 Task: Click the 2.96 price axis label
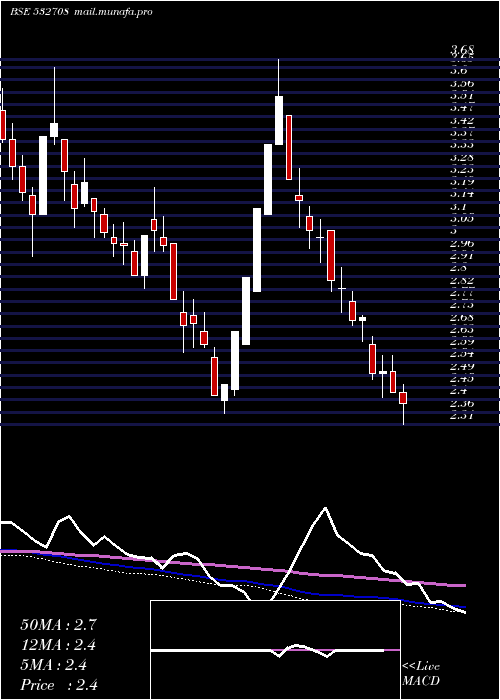point(462,244)
